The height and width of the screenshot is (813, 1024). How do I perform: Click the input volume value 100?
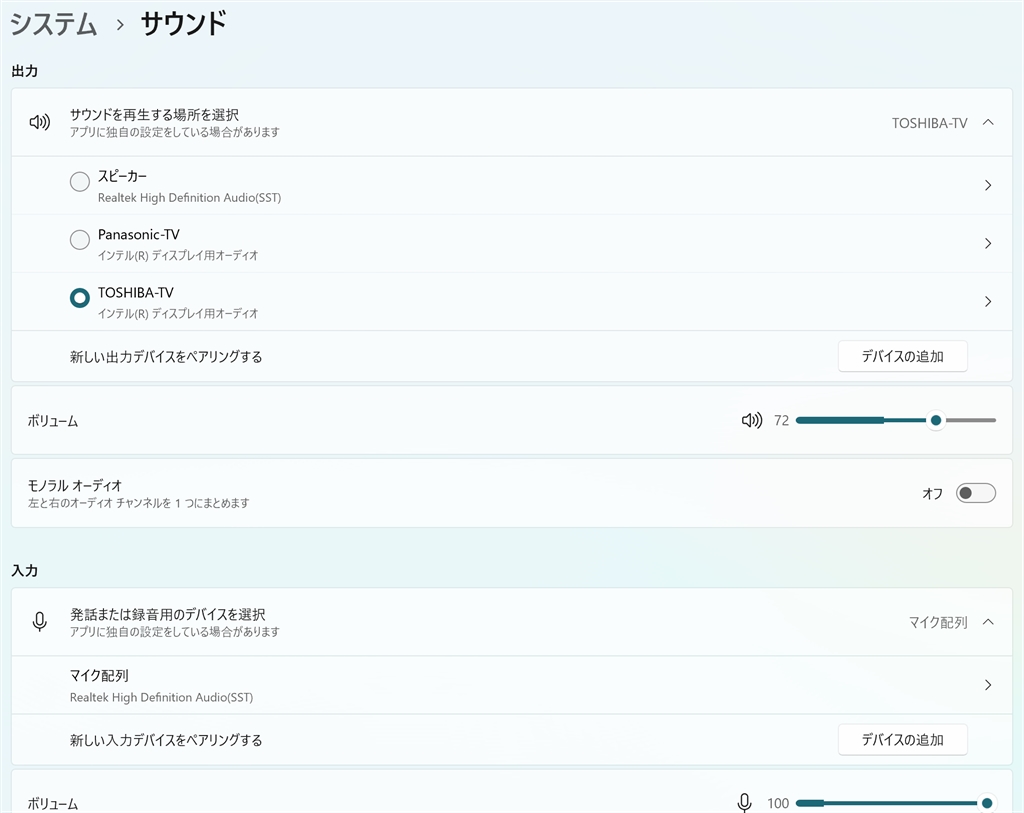(778, 803)
